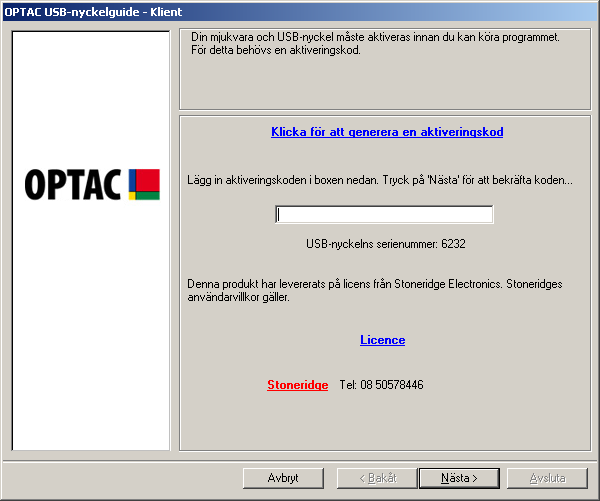600x501 pixels.
Task: Click the greyed-out Avsluta button
Action: click(547, 478)
